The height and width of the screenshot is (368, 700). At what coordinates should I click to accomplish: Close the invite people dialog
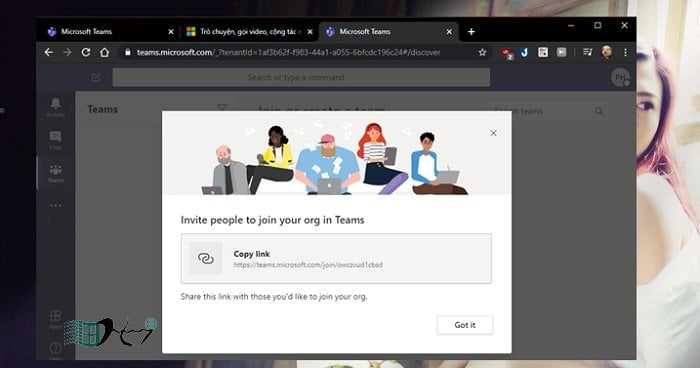pyautogui.click(x=493, y=133)
